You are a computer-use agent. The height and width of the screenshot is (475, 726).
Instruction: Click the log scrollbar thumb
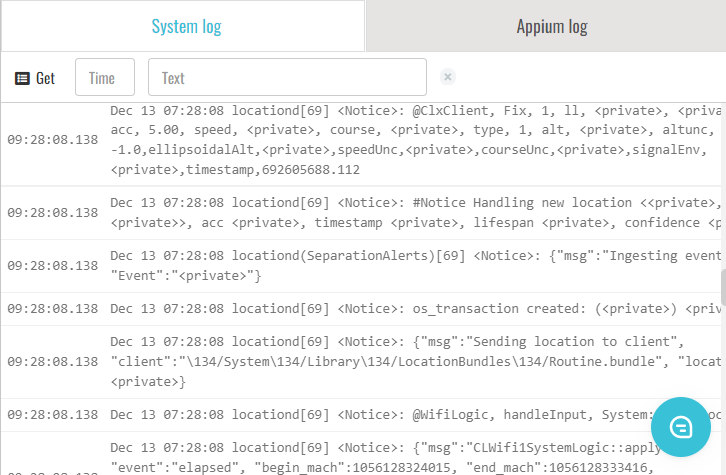(x=723, y=288)
